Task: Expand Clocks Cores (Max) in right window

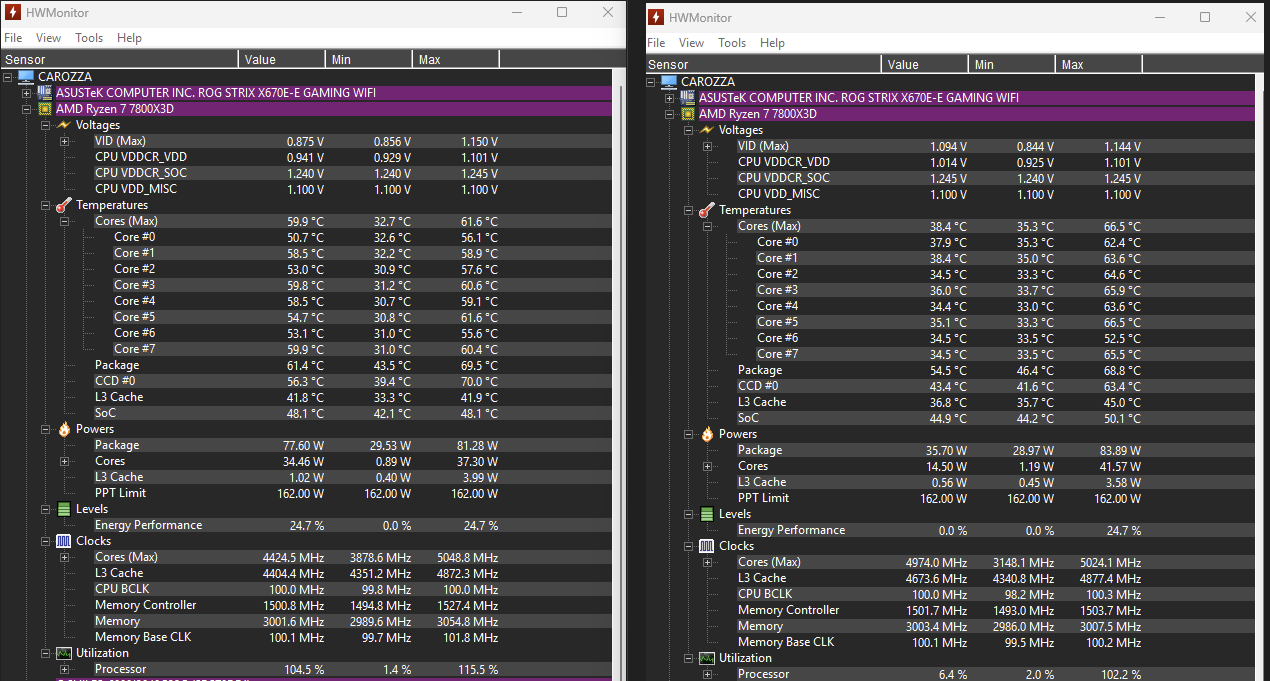Action: click(708, 562)
